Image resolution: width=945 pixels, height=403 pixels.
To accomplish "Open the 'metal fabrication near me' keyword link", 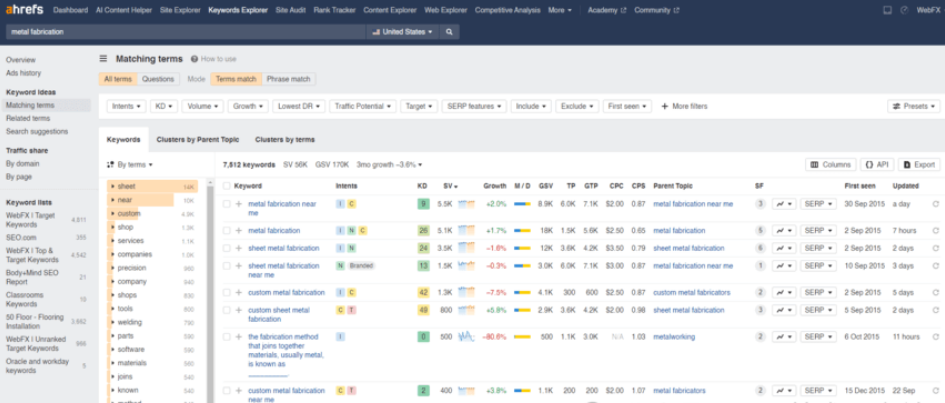I will [282, 208].
